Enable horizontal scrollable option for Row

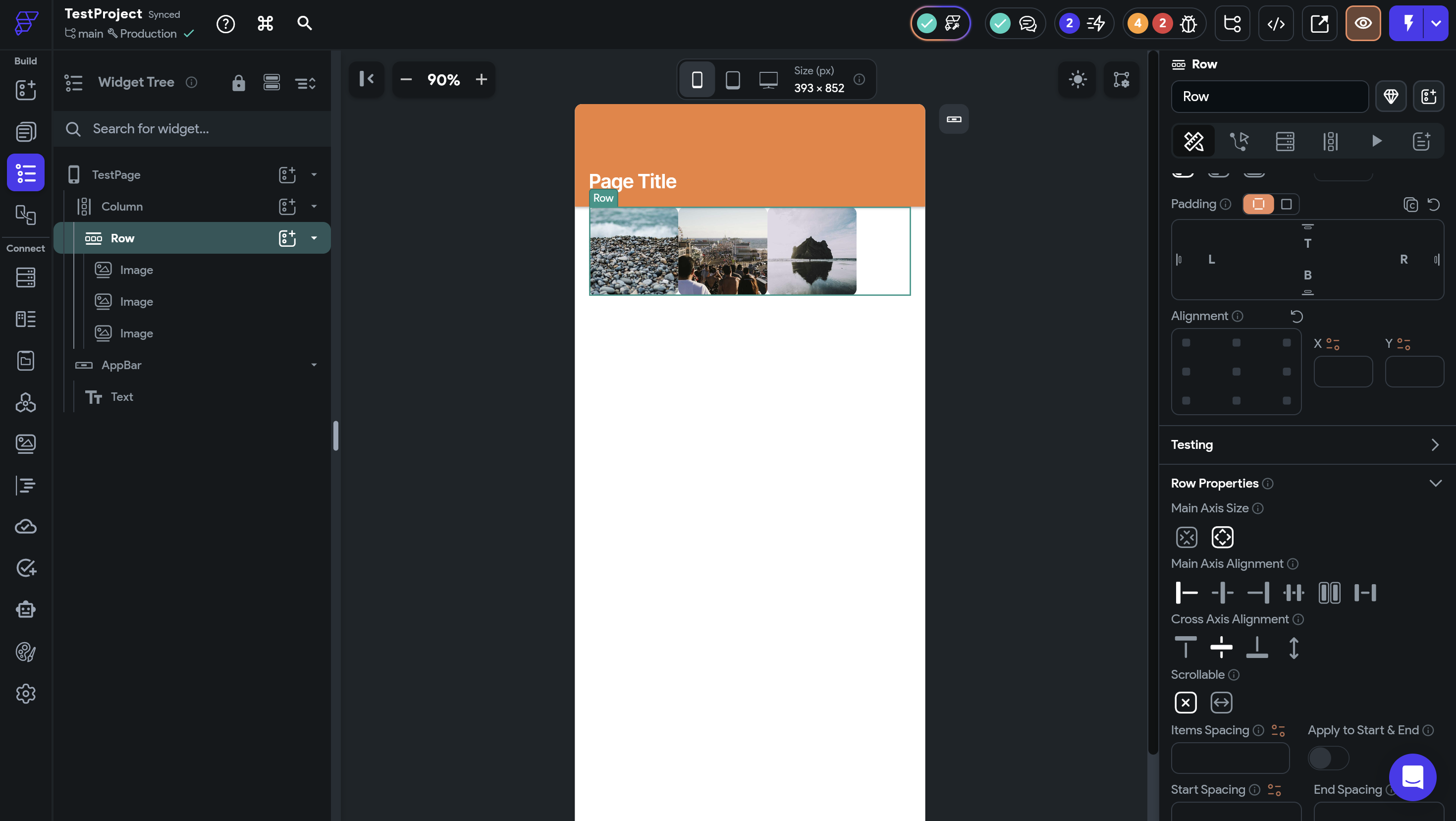(x=1221, y=702)
